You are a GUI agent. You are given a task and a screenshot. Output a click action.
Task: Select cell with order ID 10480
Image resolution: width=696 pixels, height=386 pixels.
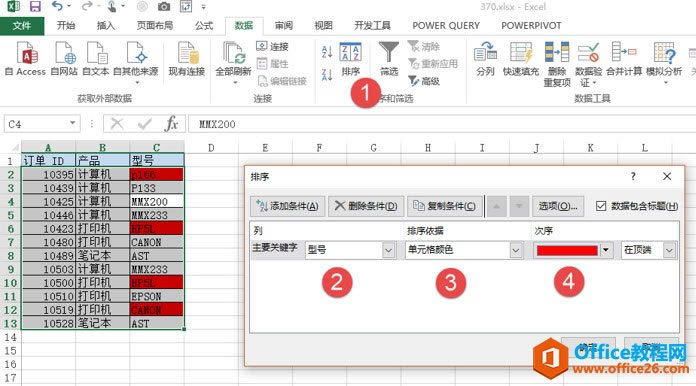tap(48, 242)
